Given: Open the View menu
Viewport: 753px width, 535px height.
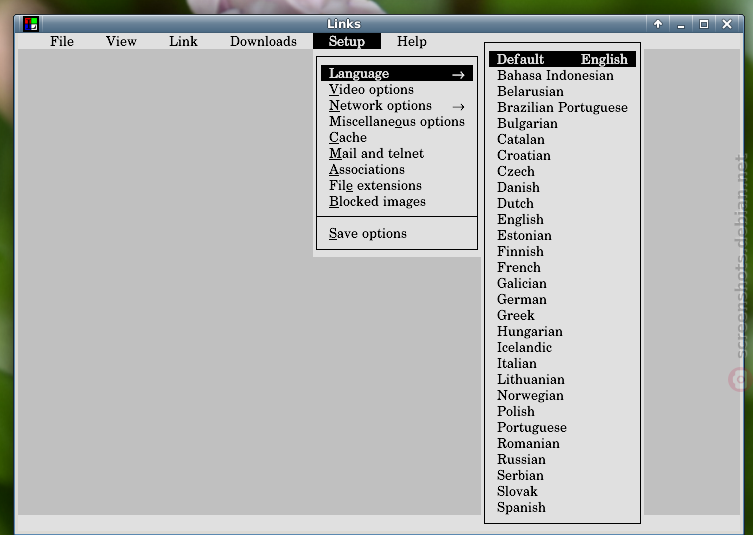Looking at the screenshot, I should [x=121, y=41].
